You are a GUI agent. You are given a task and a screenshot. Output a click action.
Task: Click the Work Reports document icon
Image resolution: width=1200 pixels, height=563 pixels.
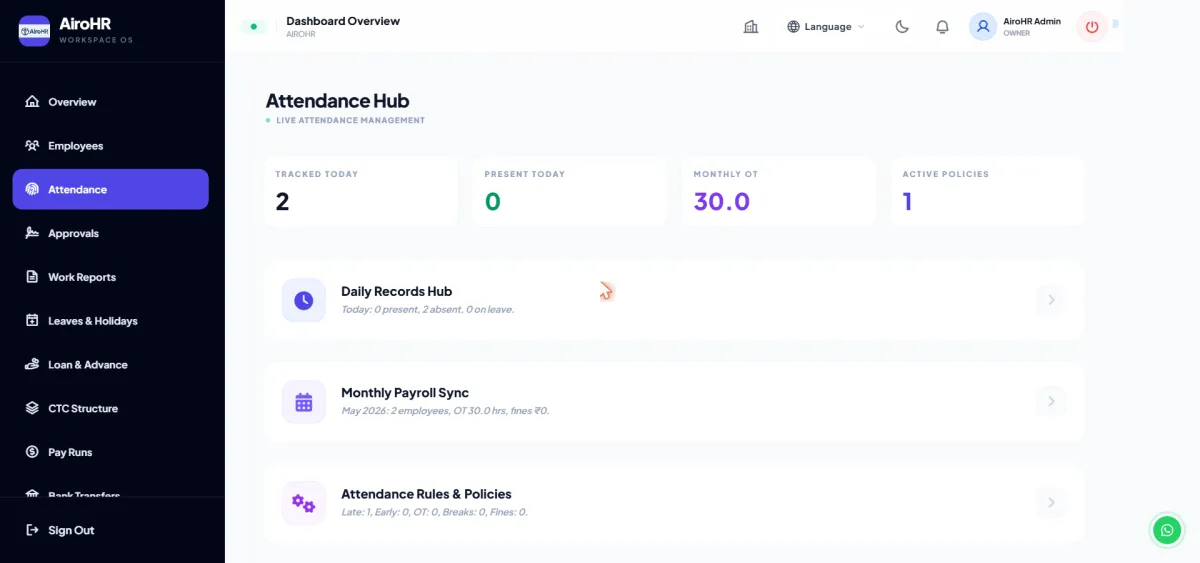[x=32, y=277]
